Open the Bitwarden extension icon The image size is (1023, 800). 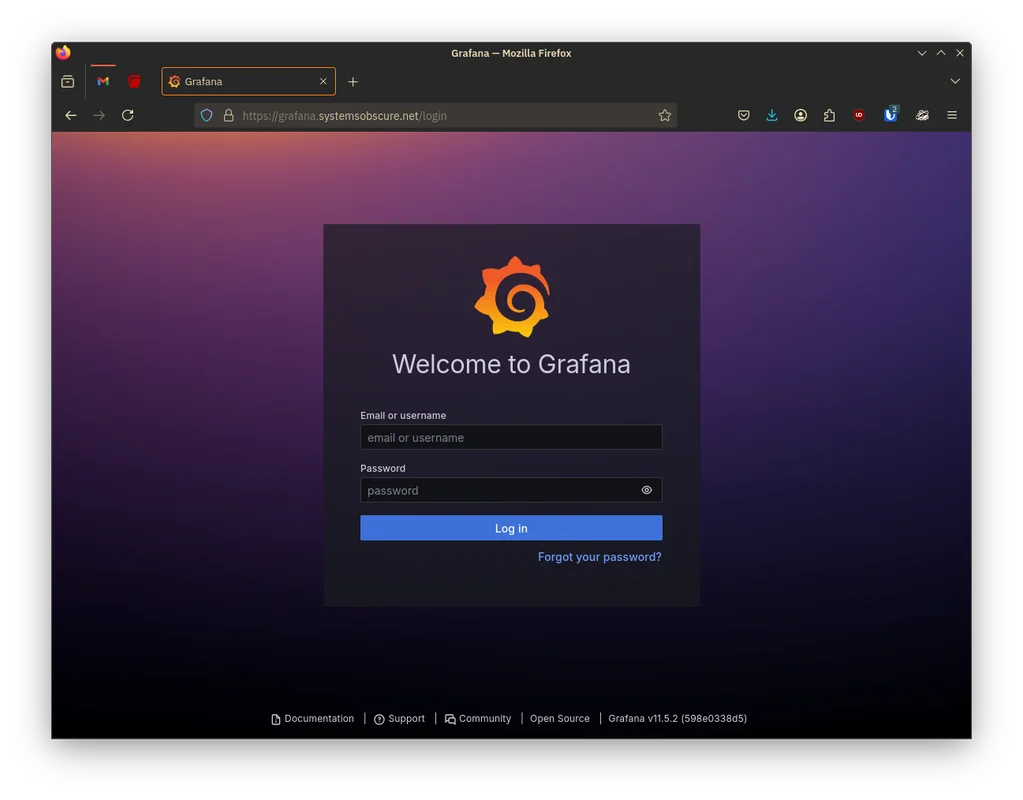click(x=890, y=116)
